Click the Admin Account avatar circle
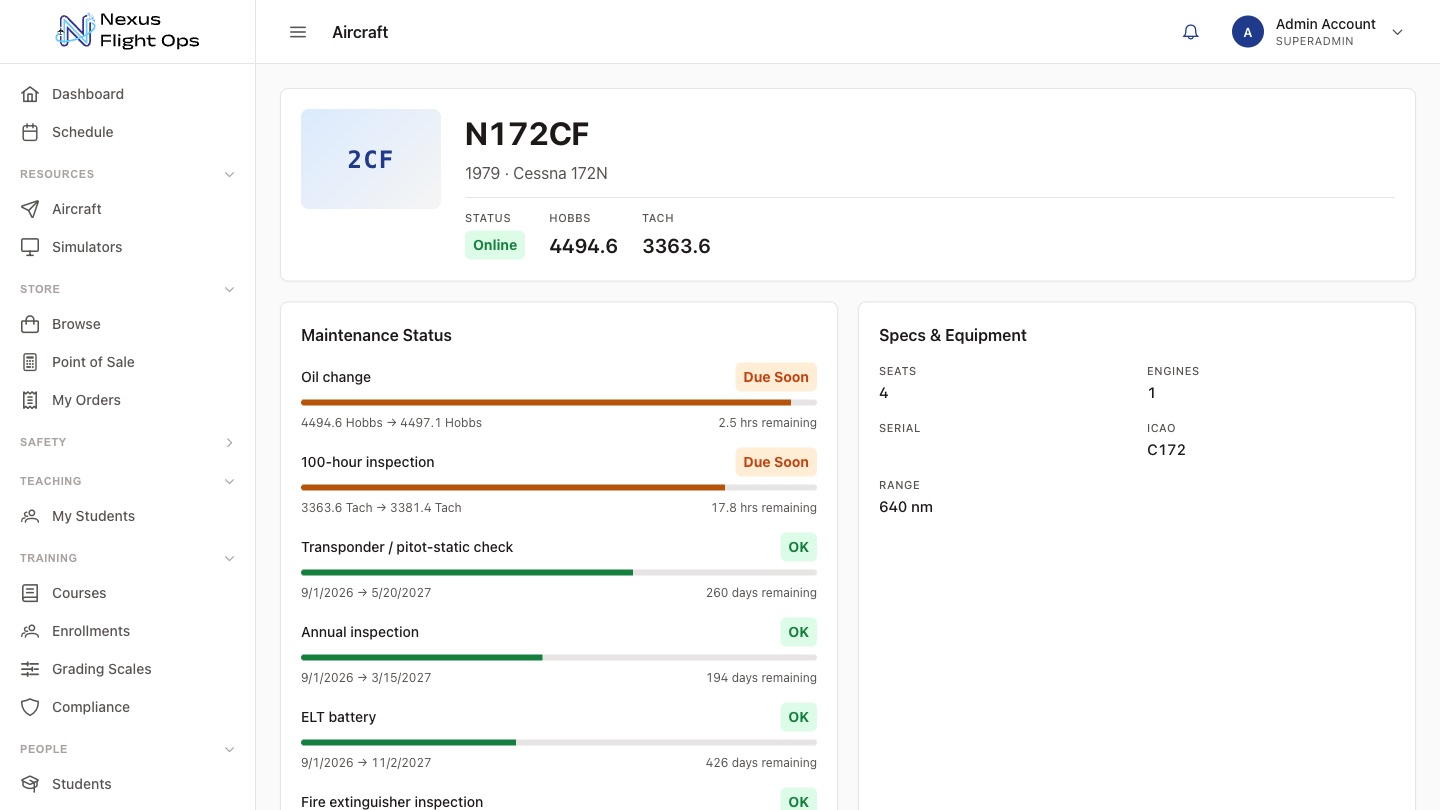The height and width of the screenshot is (810, 1440). click(1248, 32)
